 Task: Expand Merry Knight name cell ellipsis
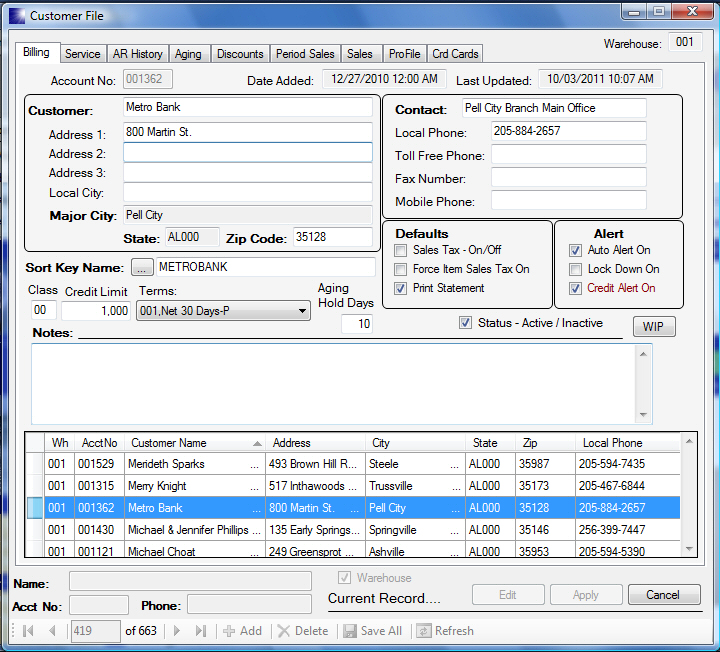(254, 487)
